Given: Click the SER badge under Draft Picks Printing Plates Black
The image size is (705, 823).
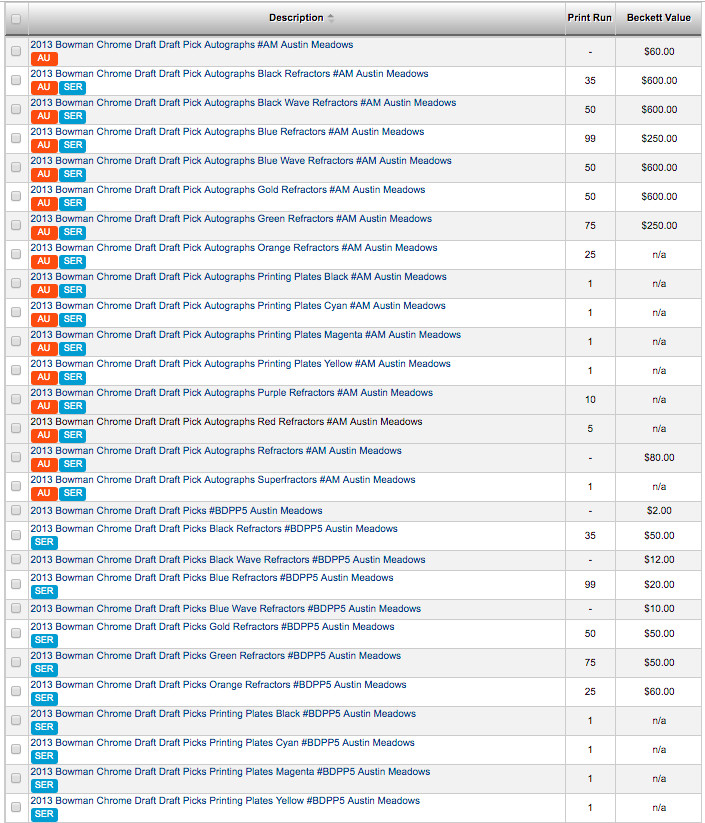Looking at the screenshot, I should [x=44, y=727].
